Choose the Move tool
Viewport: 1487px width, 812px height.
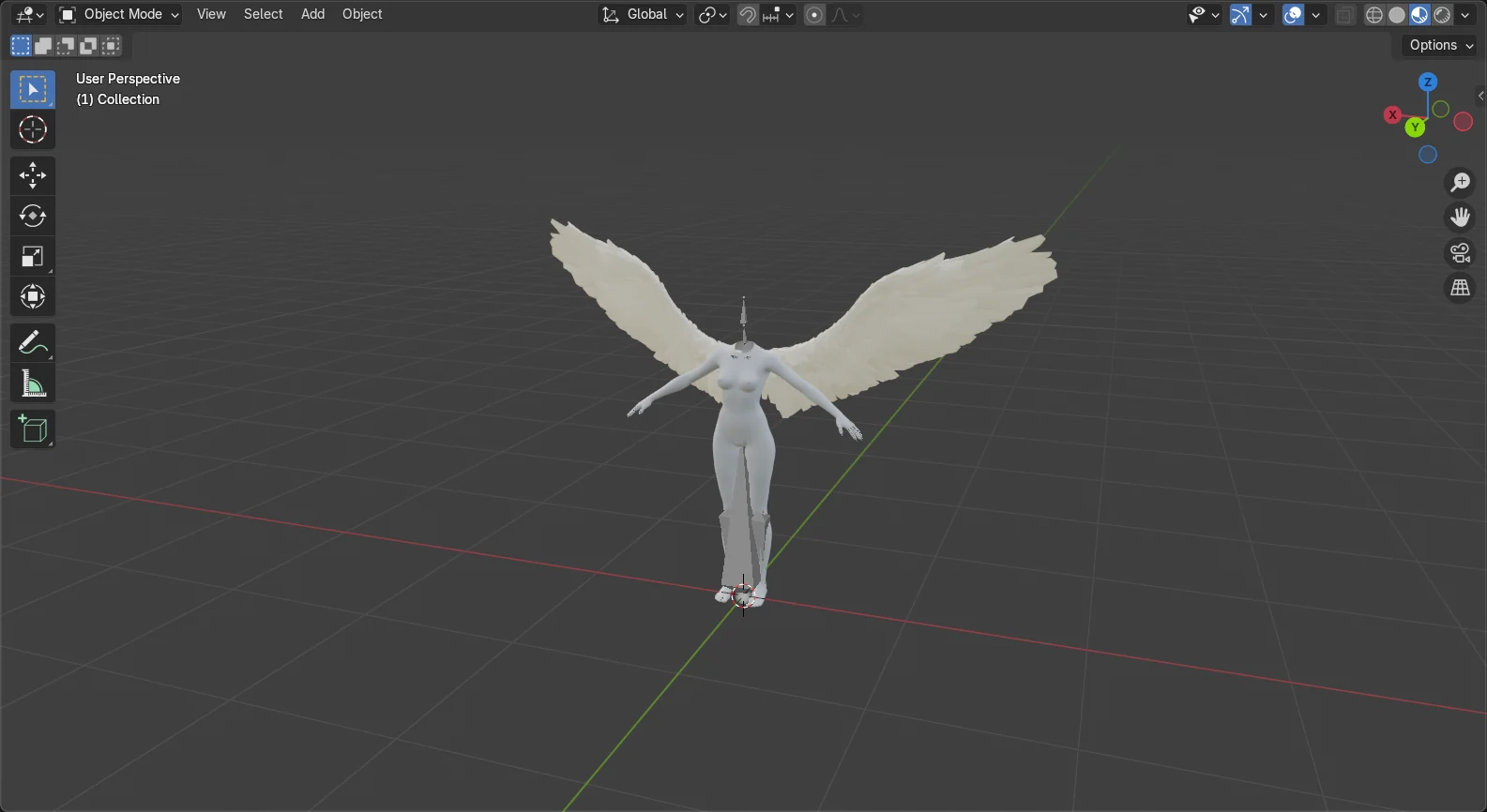(33, 175)
